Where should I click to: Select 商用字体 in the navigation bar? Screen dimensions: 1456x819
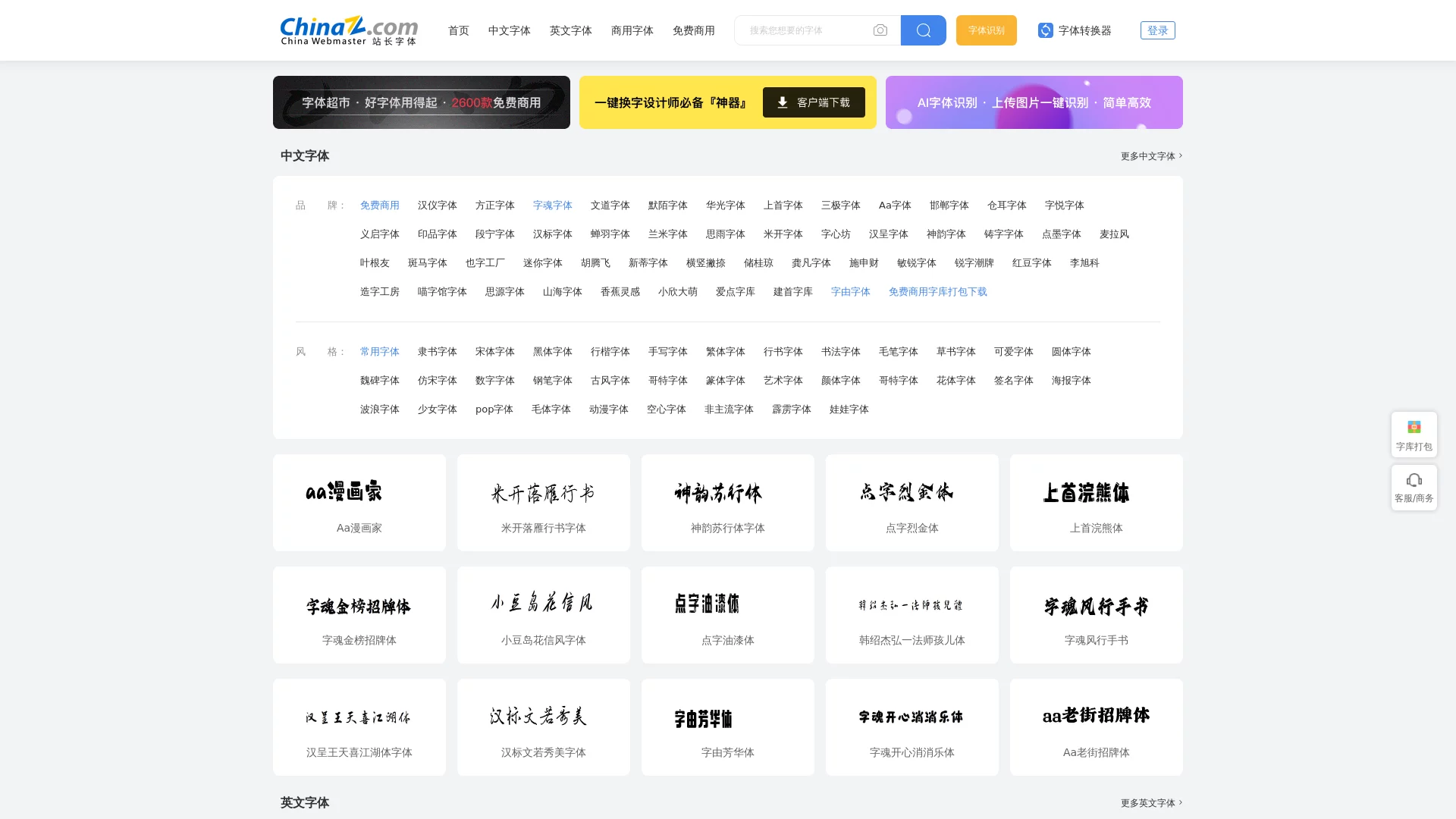click(x=632, y=30)
